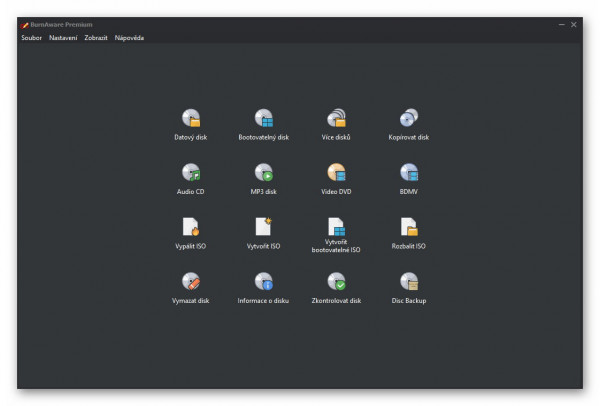Open the Vytvořit ISO tool
This screenshot has width=600, height=406.
263,227
